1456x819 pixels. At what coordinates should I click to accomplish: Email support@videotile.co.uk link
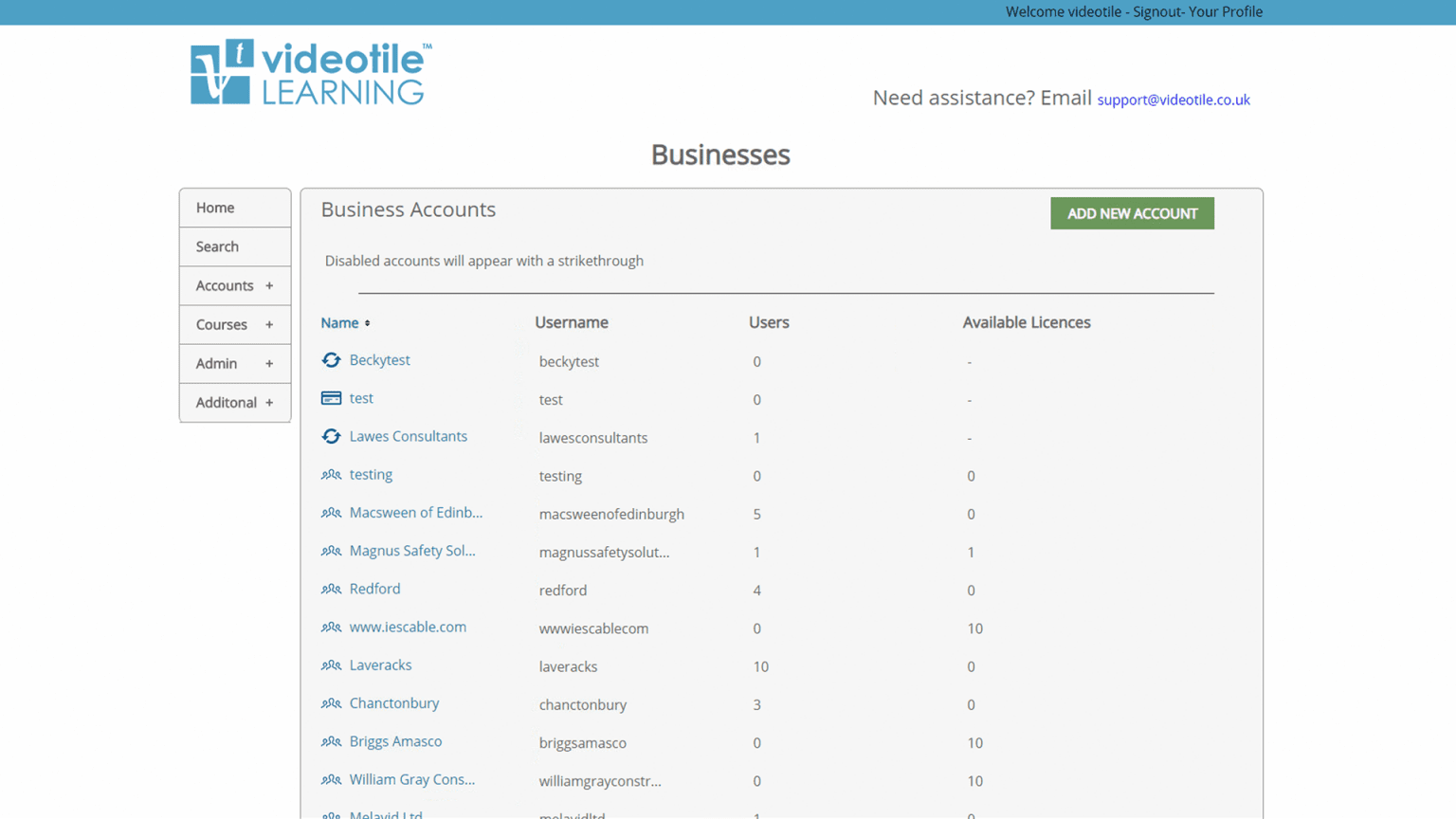tap(1173, 100)
